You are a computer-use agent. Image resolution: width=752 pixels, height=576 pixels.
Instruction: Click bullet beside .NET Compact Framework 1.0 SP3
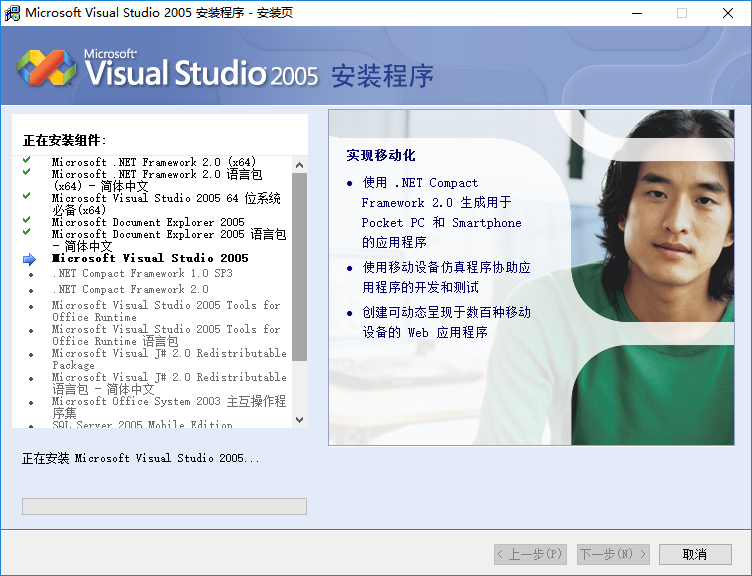(x=31, y=275)
